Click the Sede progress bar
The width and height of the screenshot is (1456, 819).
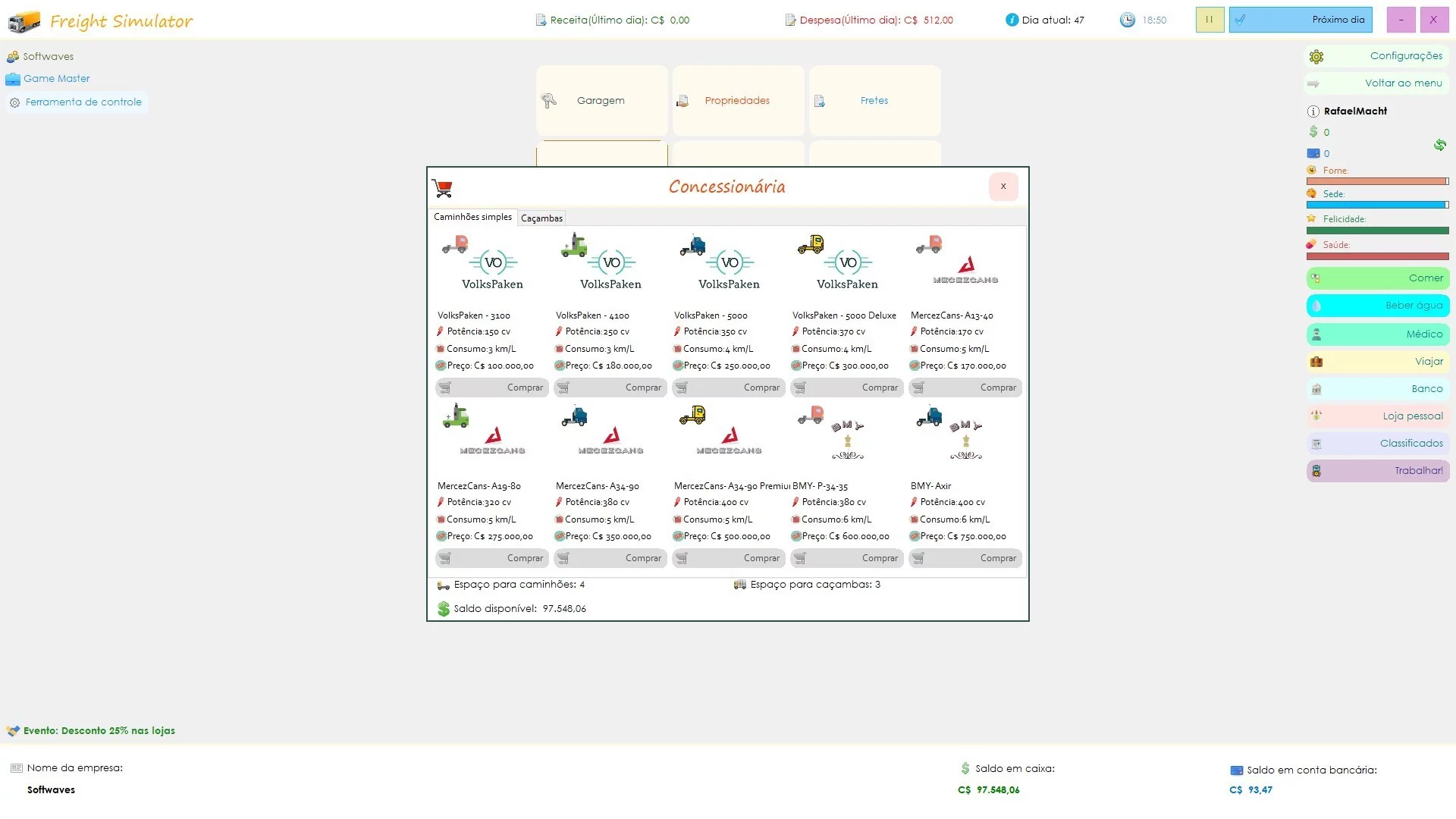click(x=1377, y=205)
